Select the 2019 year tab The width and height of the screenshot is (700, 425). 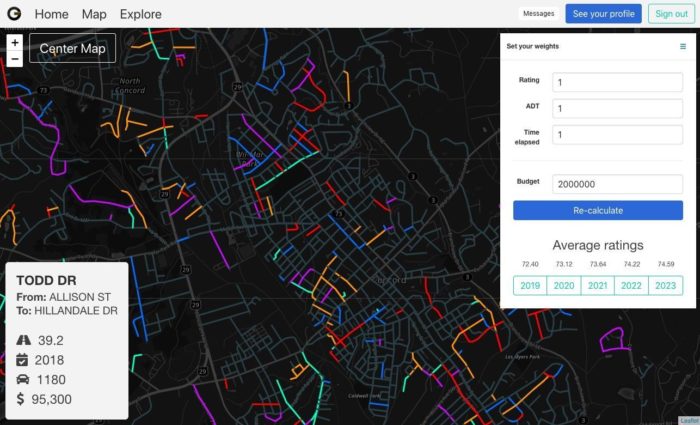pos(530,285)
